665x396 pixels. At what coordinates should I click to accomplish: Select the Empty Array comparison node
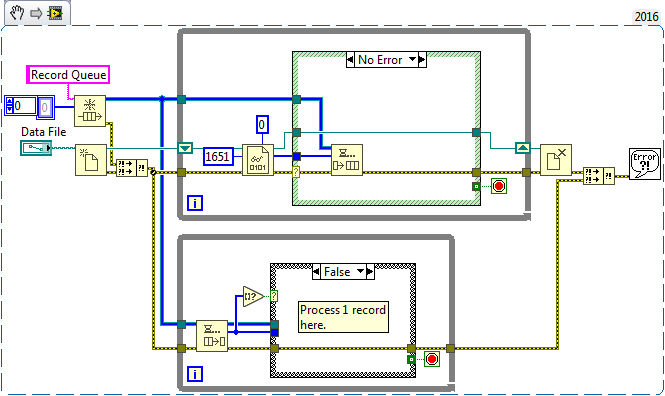pos(253,296)
